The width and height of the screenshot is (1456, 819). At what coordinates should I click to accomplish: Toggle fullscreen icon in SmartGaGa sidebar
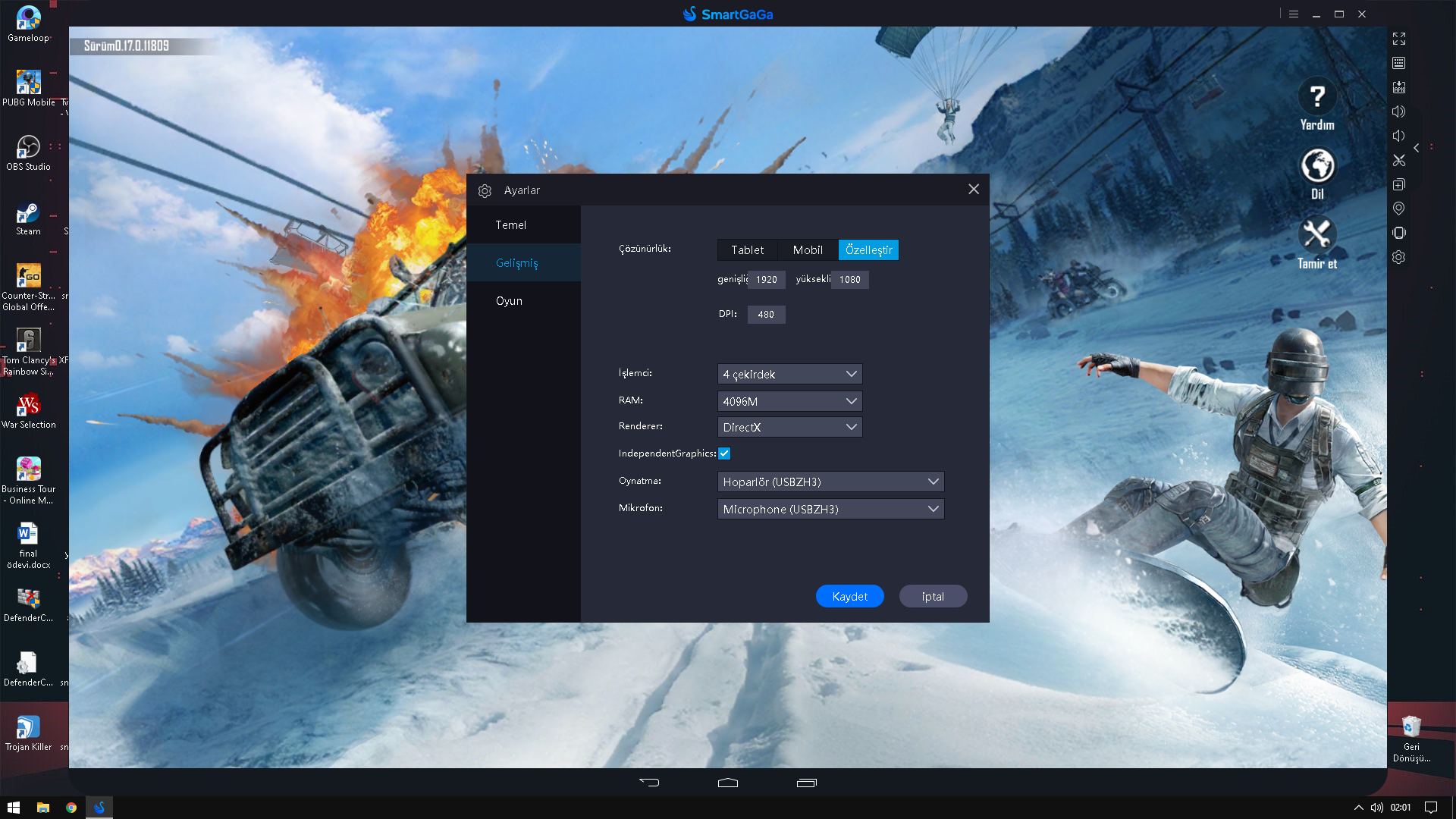tap(1399, 39)
